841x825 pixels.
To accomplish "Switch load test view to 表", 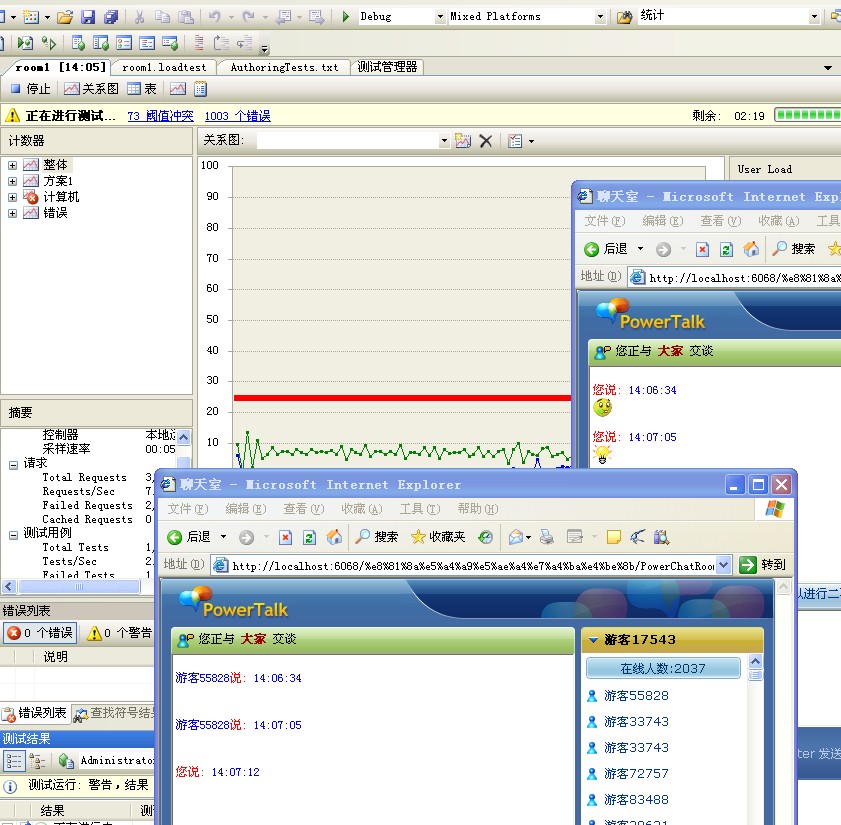I will point(142,89).
